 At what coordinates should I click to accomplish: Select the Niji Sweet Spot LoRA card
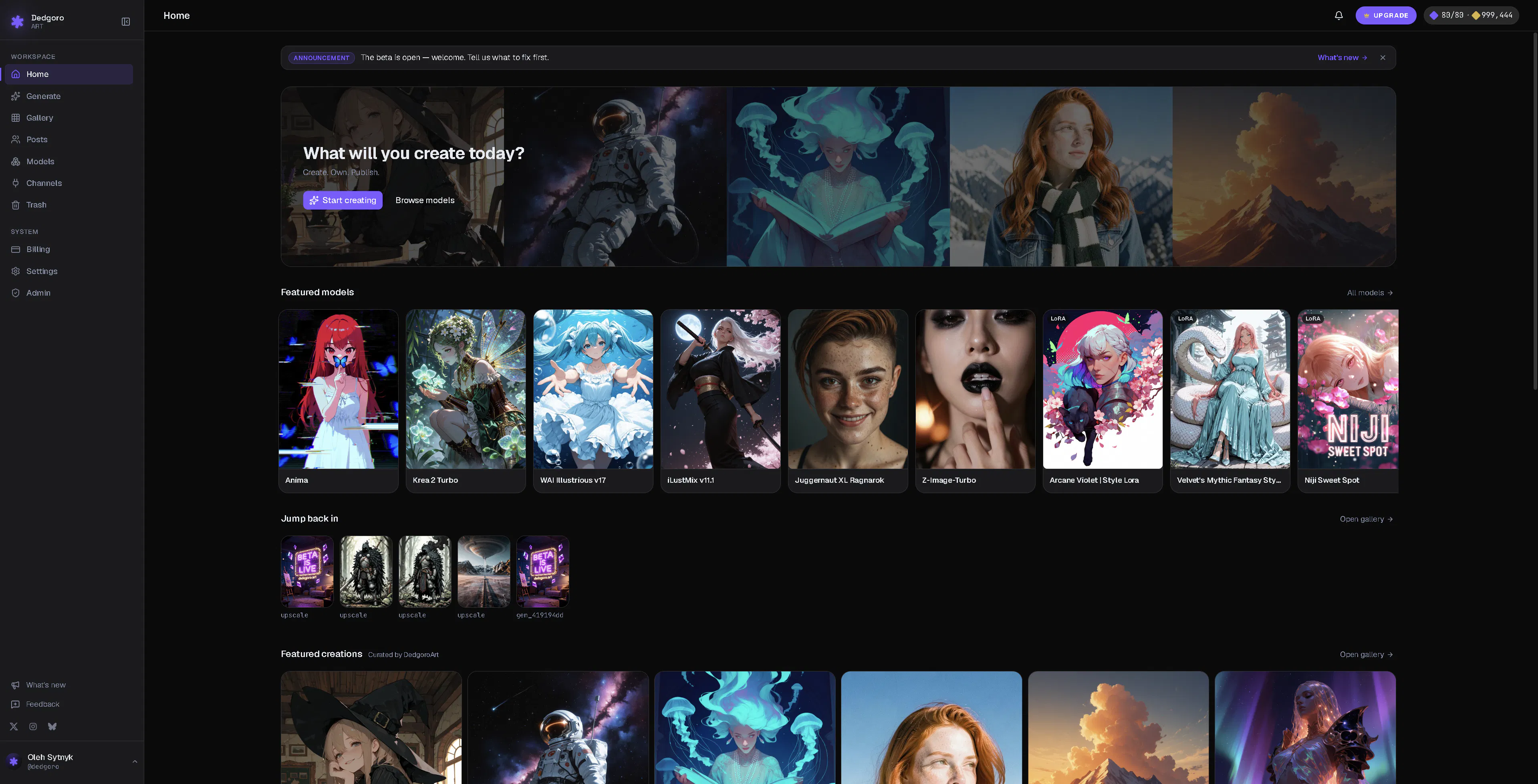pyautogui.click(x=1348, y=401)
